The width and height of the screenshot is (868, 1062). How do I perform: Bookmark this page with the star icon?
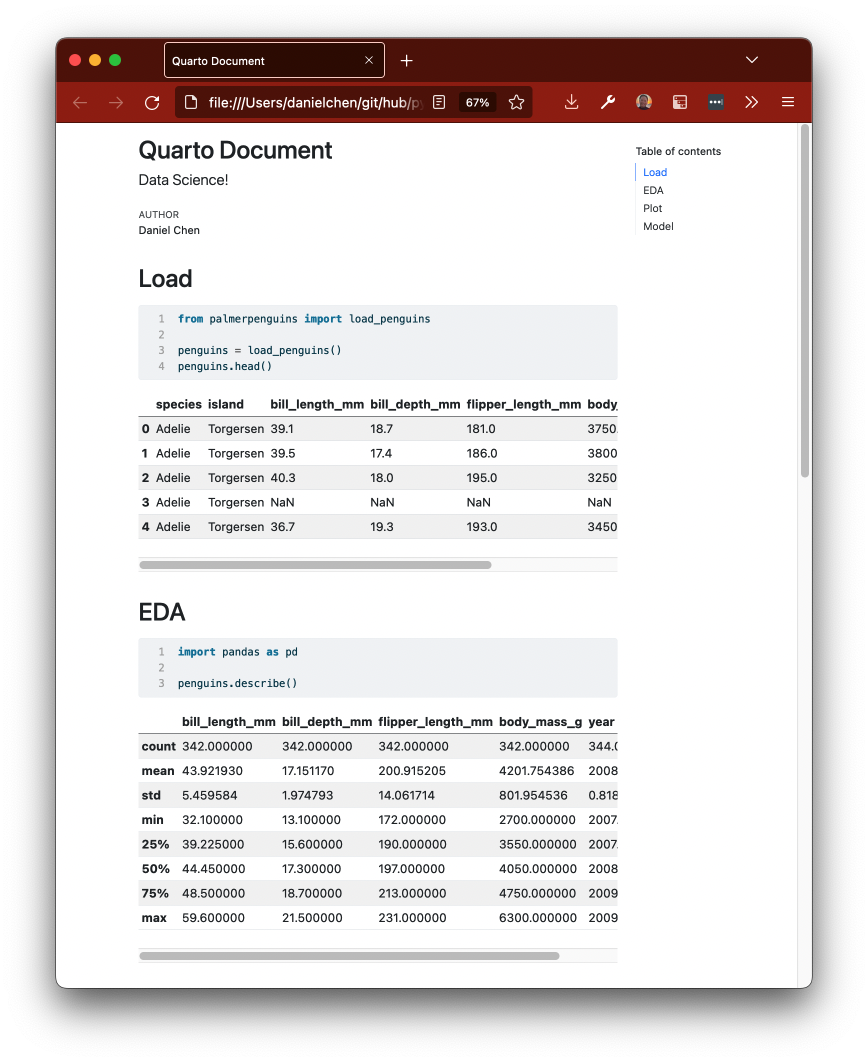click(x=516, y=102)
